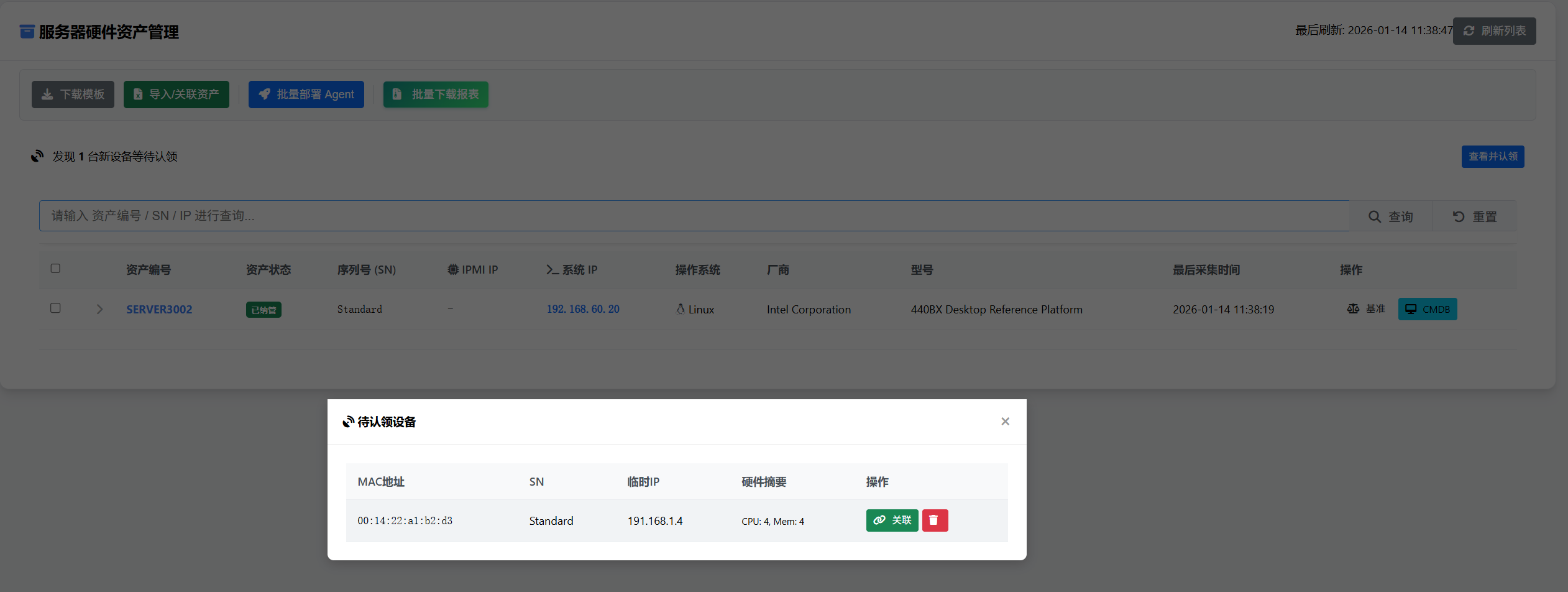Image resolution: width=1568 pixels, height=592 pixels.
Task: Click the green 关联 associate button in modal
Action: pyautogui.click(x=892, y=520)
